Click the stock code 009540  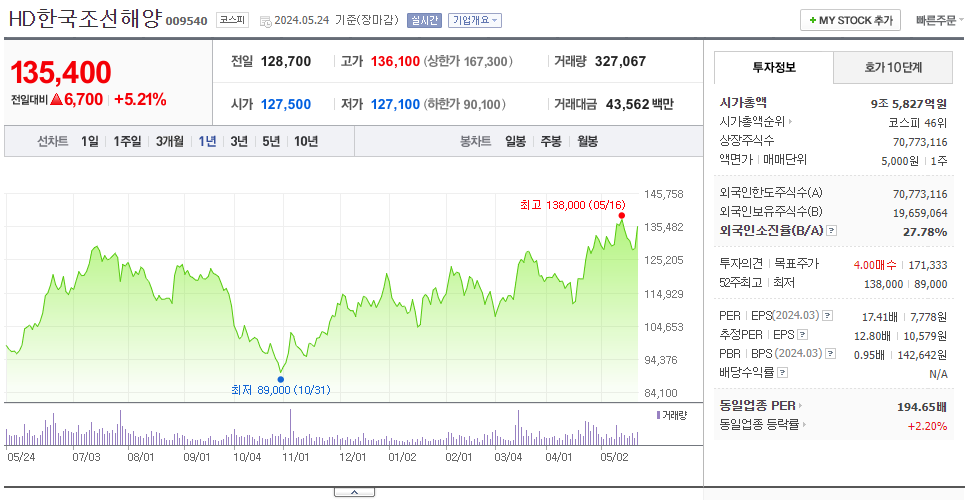point(186,22)
